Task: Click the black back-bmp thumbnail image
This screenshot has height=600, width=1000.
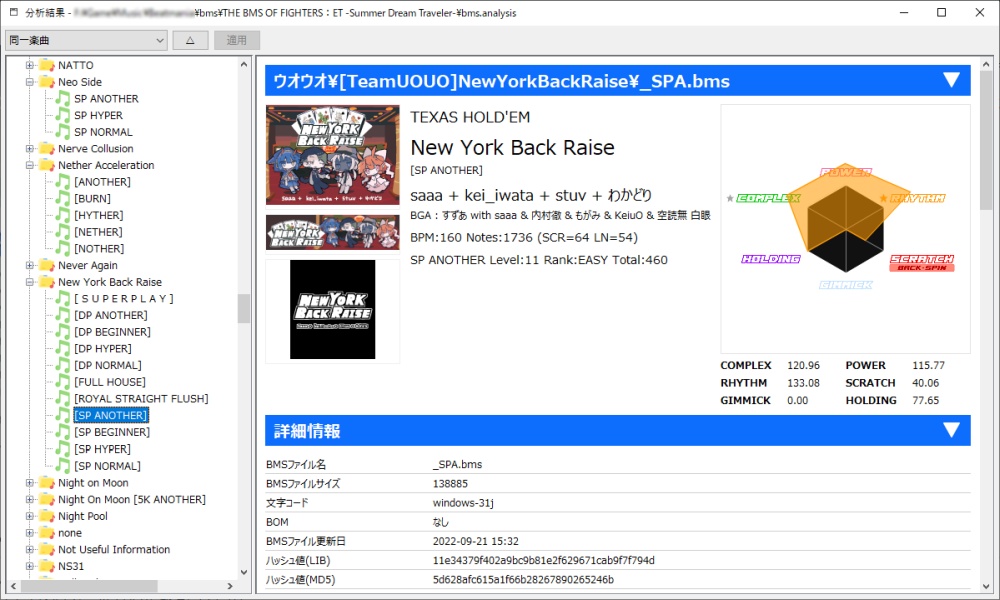Action: 333,310
